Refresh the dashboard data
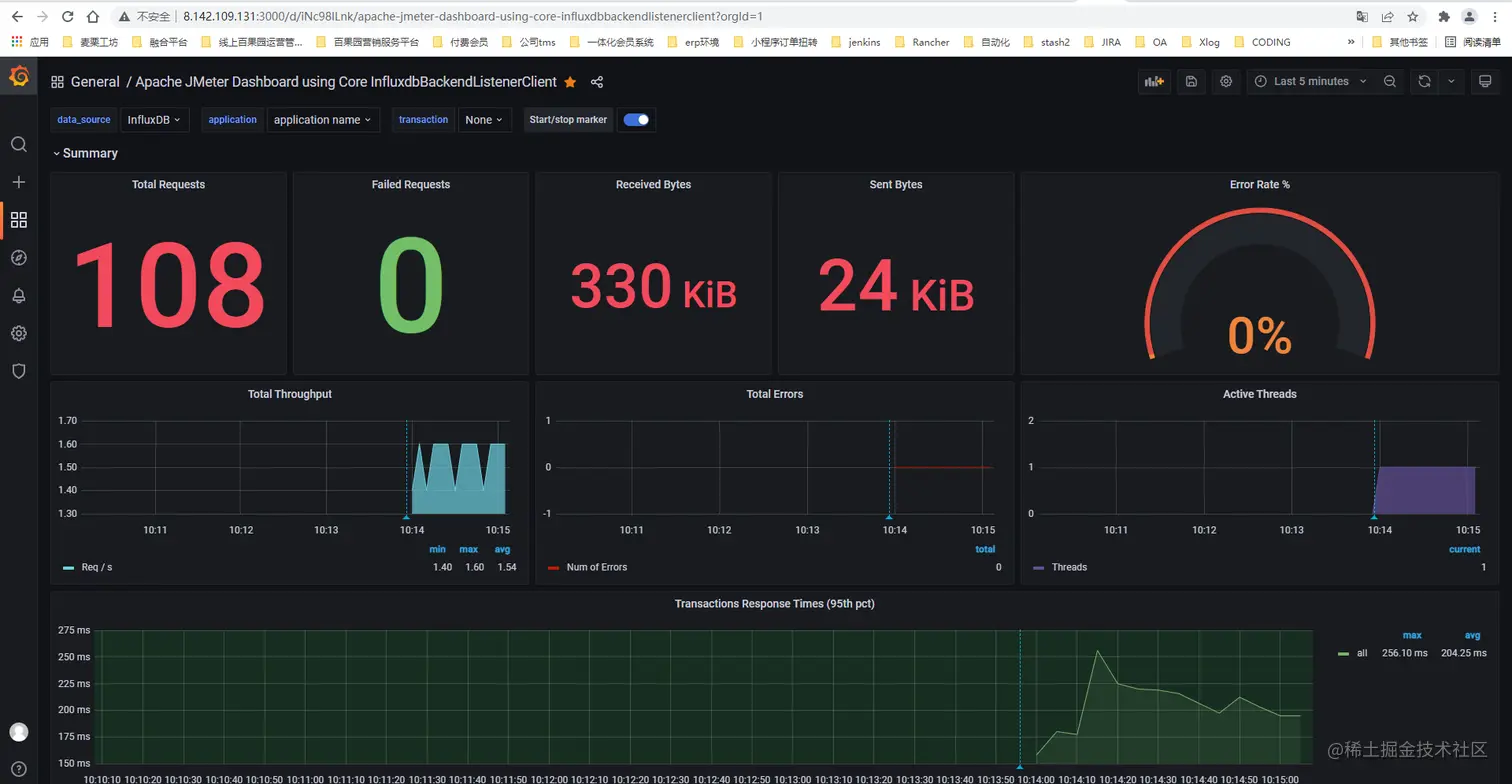This screenshot has height=784, width=1512. click(1423, 81)
